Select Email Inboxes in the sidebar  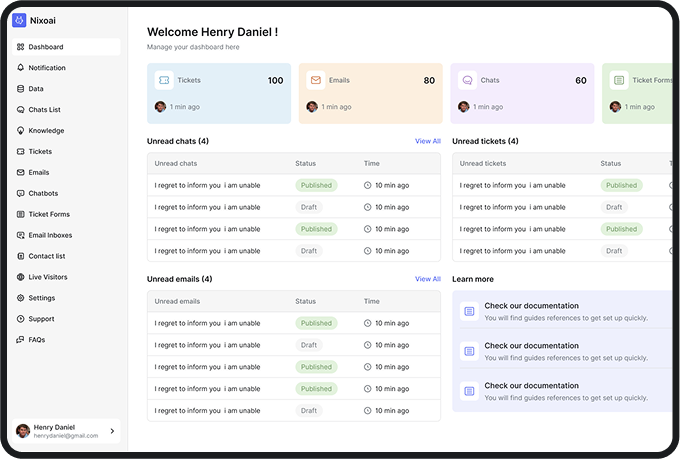point(50,235)
